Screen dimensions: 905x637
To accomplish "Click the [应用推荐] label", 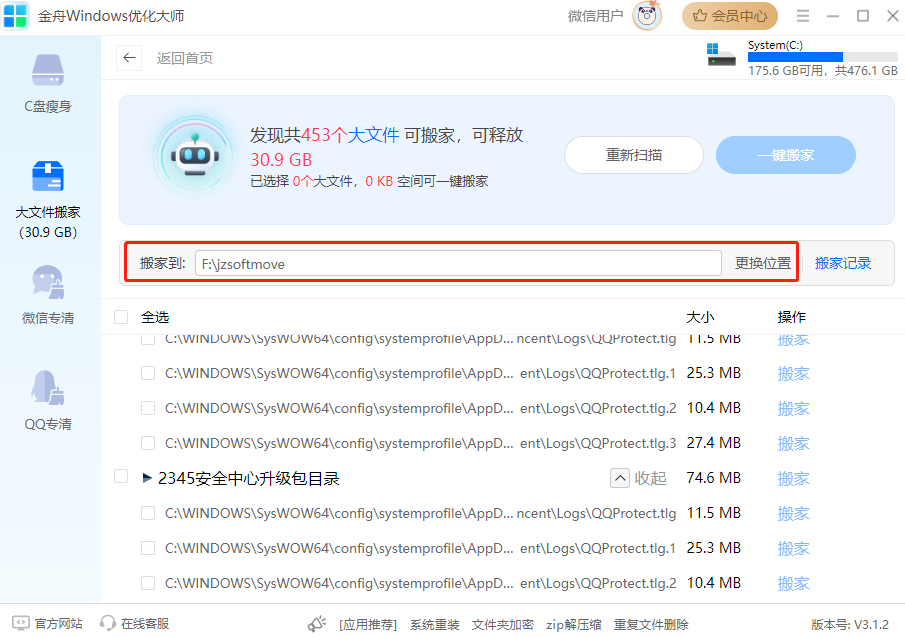I will click(x=368, y=624).
